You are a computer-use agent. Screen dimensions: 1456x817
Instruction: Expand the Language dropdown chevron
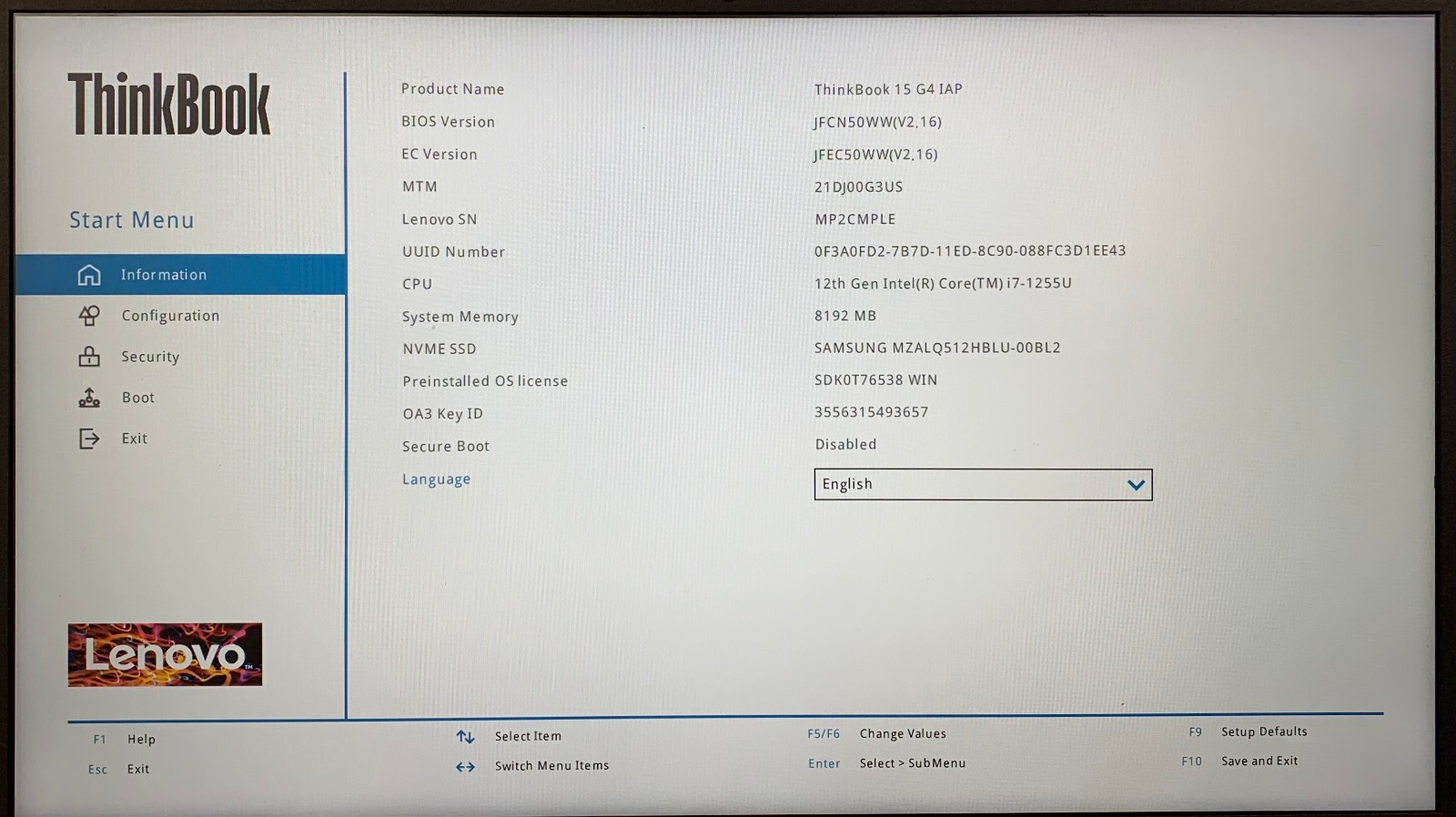pos(1136,485)
